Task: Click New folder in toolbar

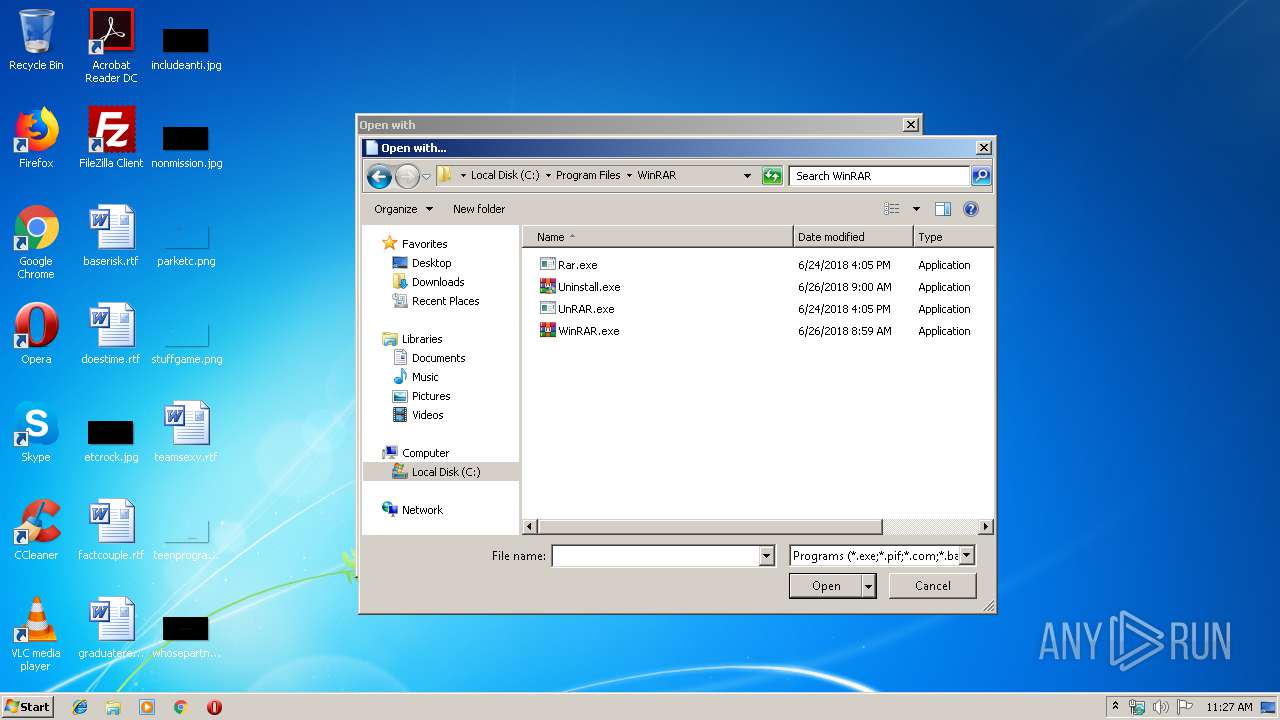Action: click(x=479, y=209)
